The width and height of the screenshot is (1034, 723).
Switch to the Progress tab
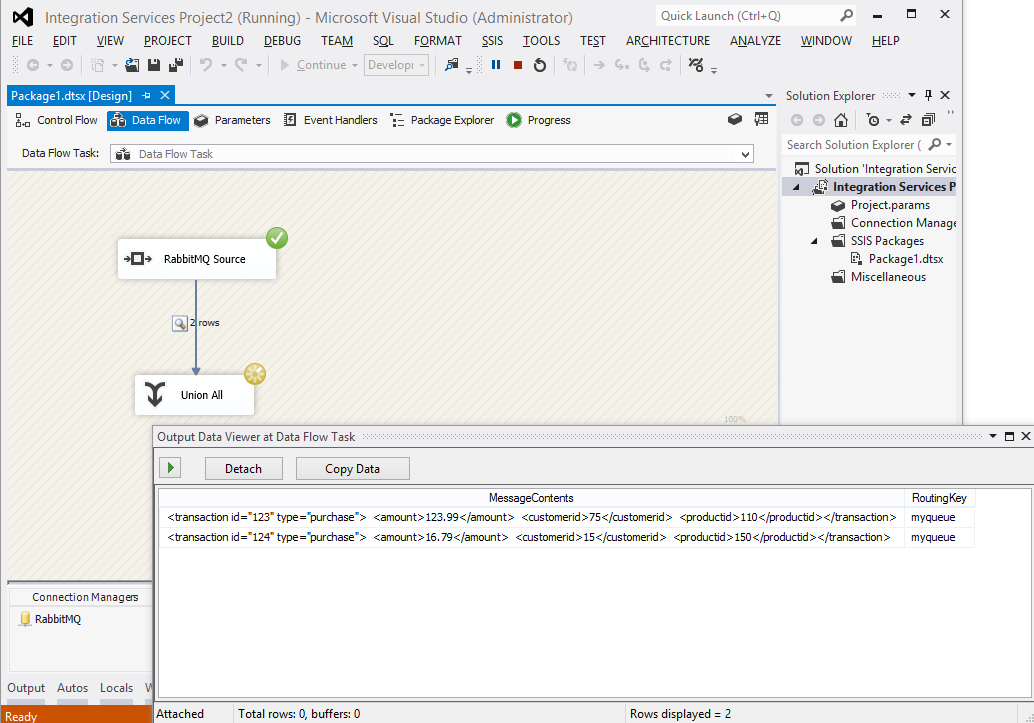point(539,120)
